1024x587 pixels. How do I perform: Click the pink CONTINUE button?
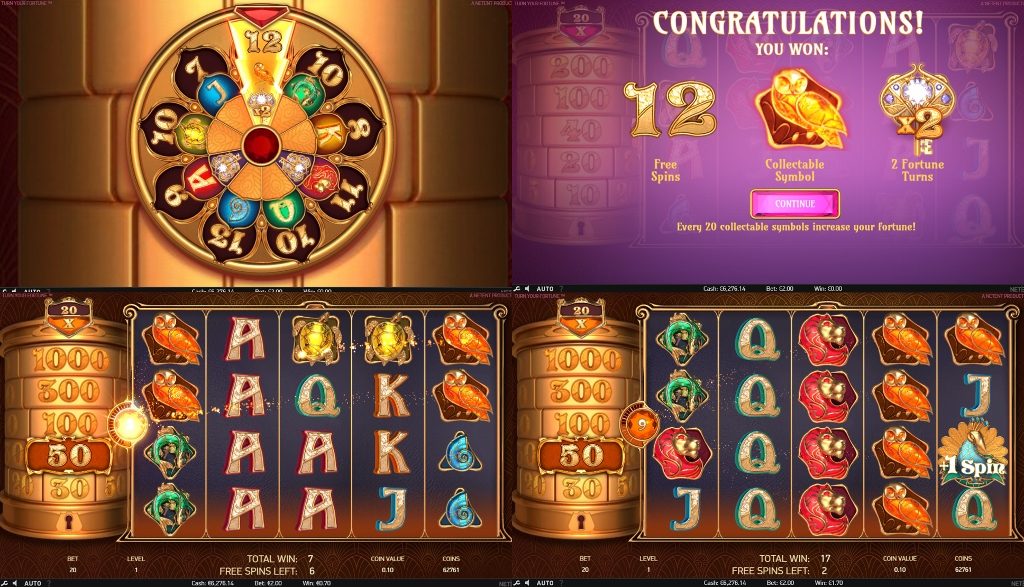(795, 204)
